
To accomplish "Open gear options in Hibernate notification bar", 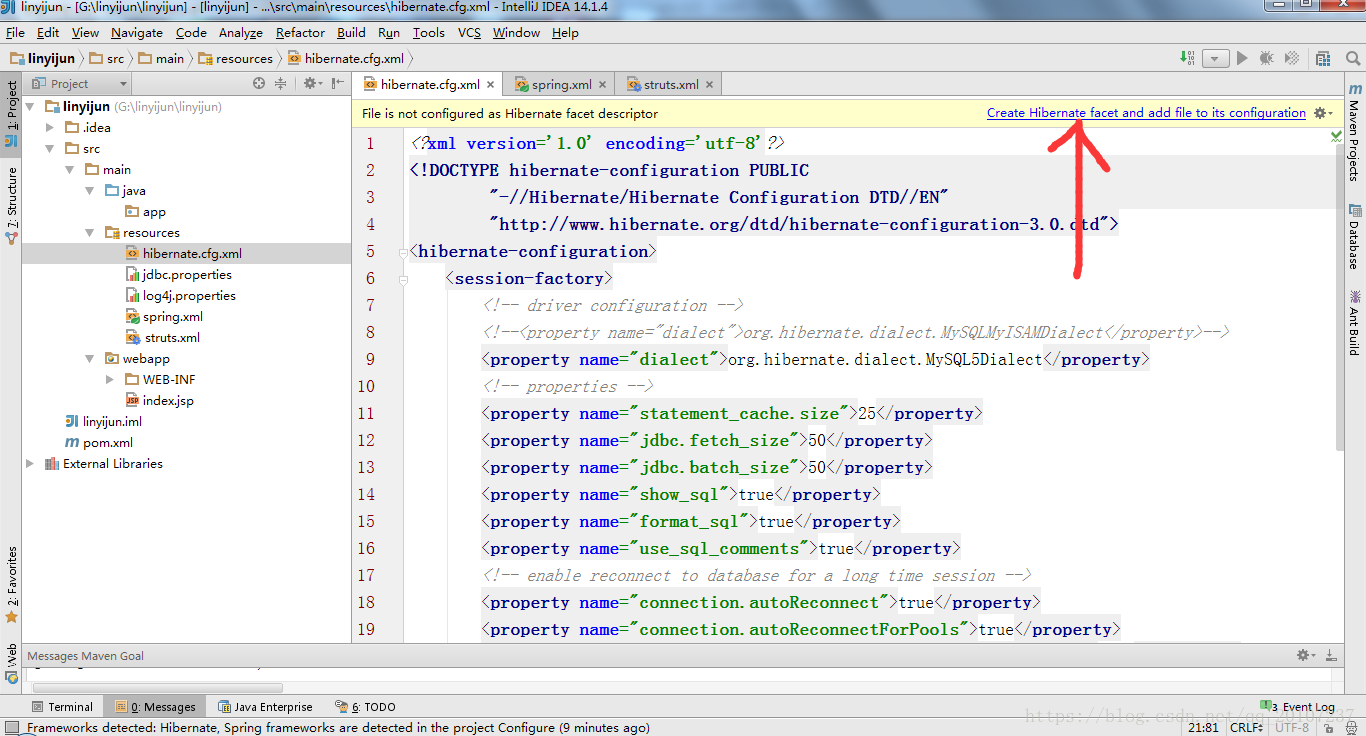I will (x=1323, y=113).
